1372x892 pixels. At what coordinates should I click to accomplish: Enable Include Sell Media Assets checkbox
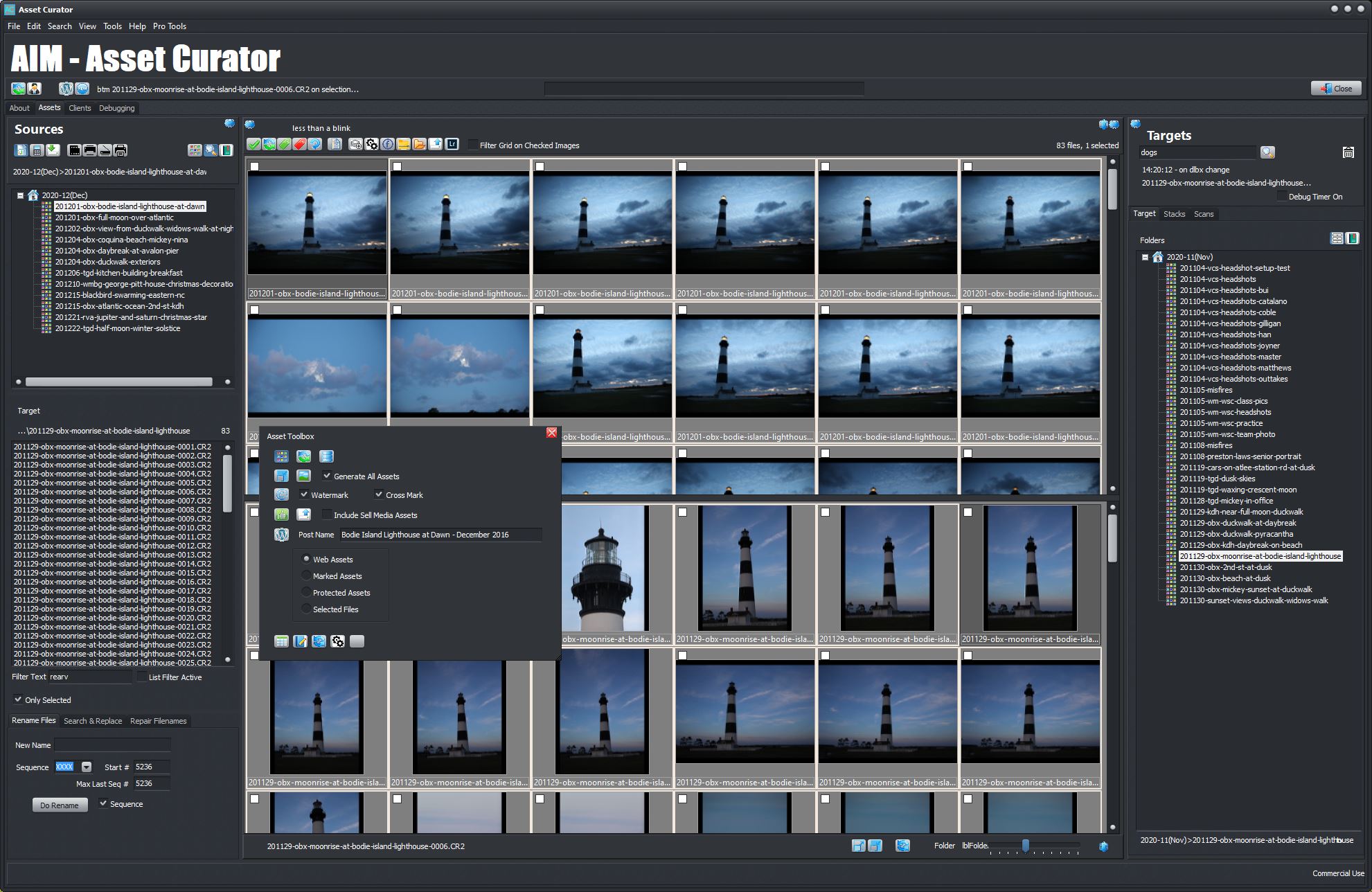pyautogui.click(x=327, y=515)
